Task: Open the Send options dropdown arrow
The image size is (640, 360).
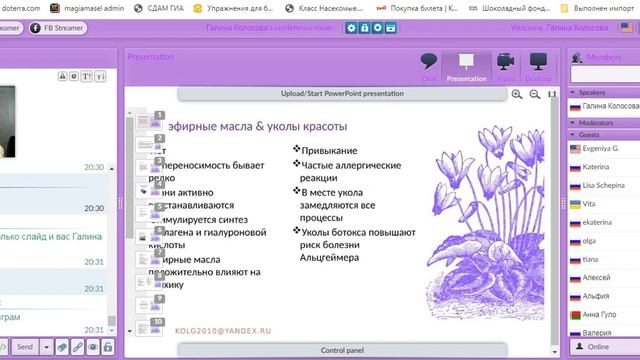Action: (x=46, y=347)
